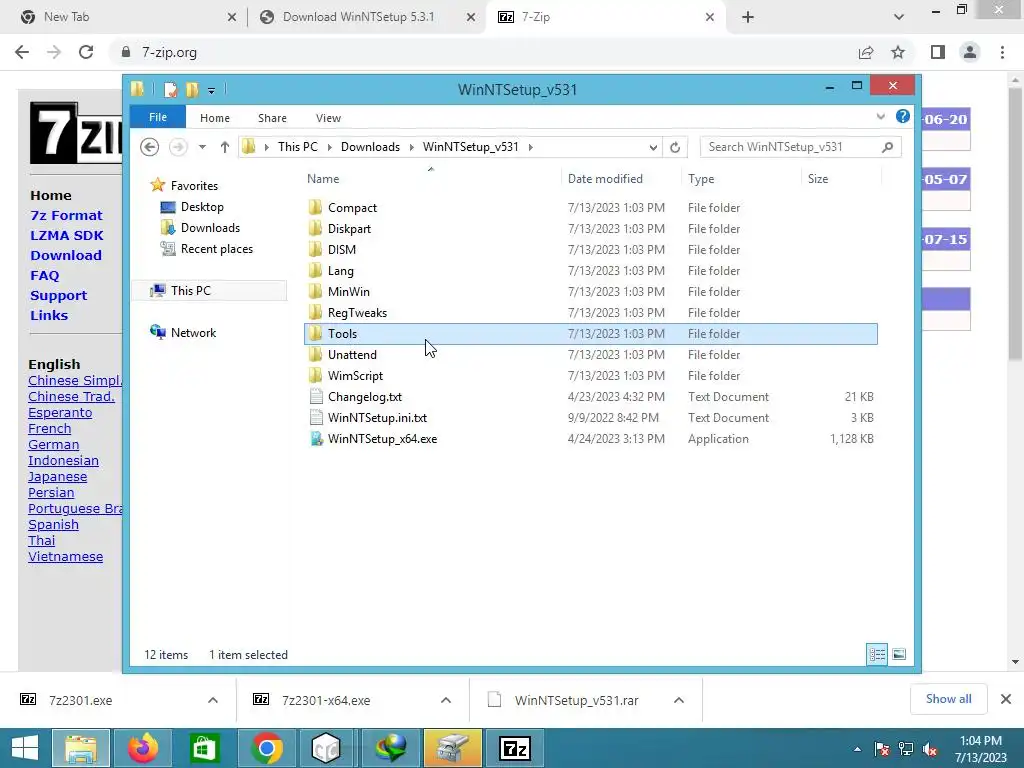The image size is (1024, 768).
Task: Open the LZMA SDK link
Action: tap(67, 235)
